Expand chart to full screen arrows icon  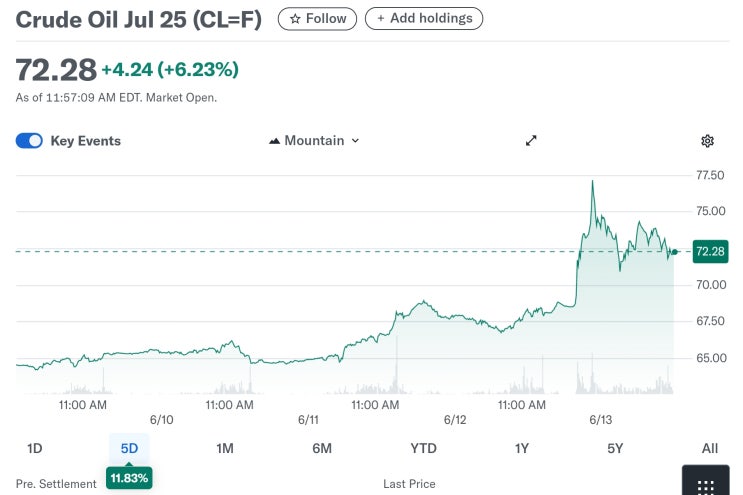[531, 141]
